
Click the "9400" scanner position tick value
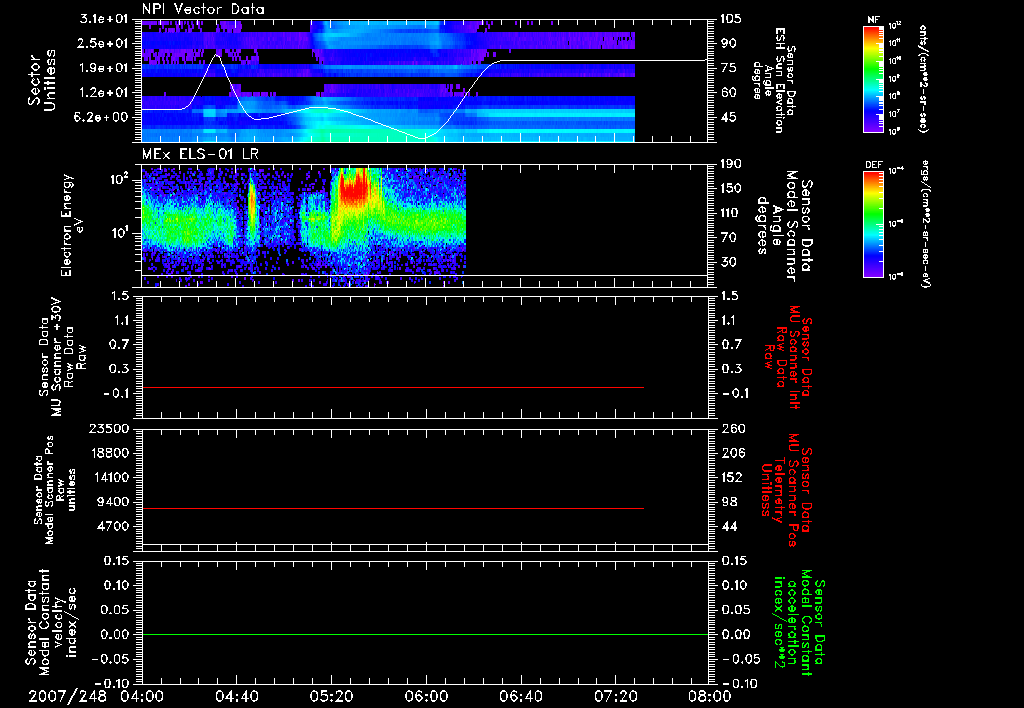[113, 502]
